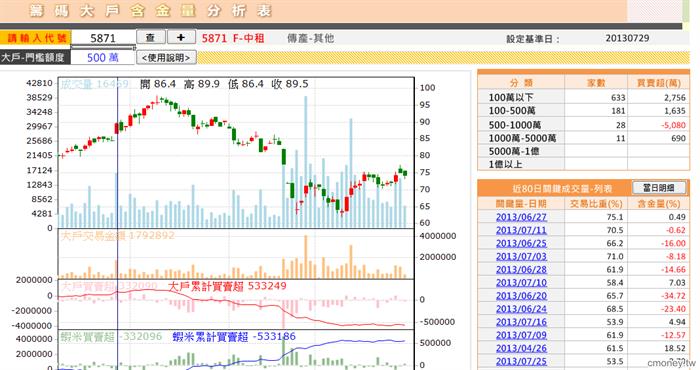Image resolution: width=700 pixels, height=370 pixels.
Task: Open the 2013/06/24 date link
Action: [521, 309]
